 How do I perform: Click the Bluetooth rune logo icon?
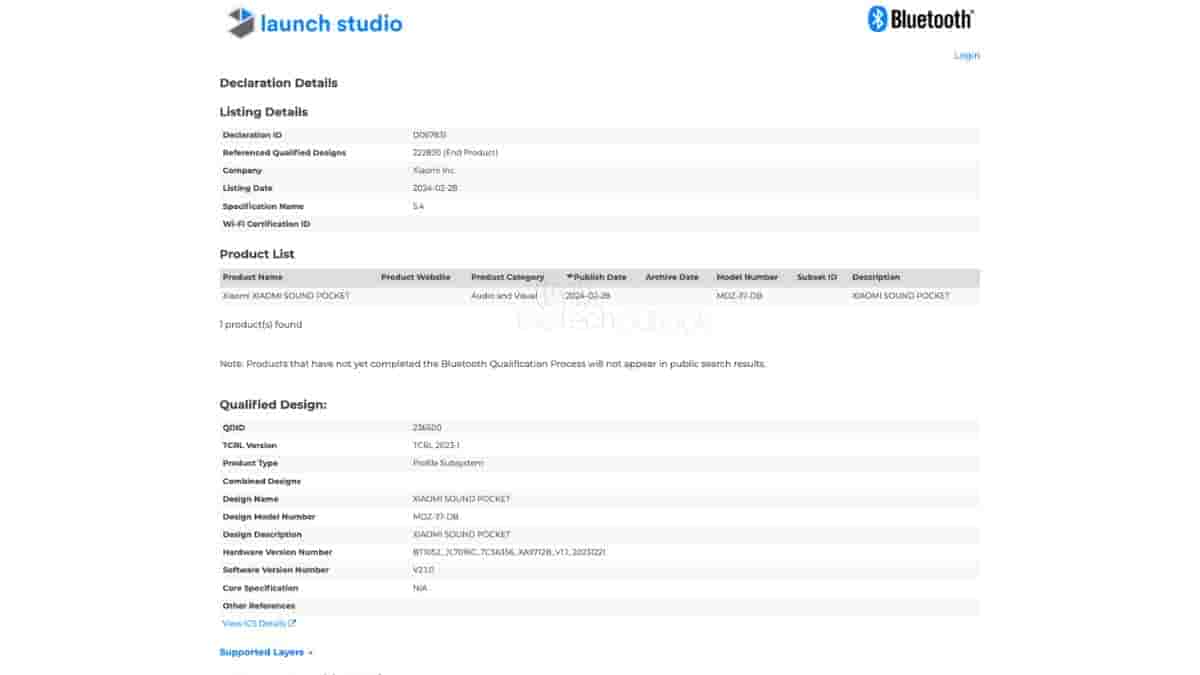click(x=877, y=19)
